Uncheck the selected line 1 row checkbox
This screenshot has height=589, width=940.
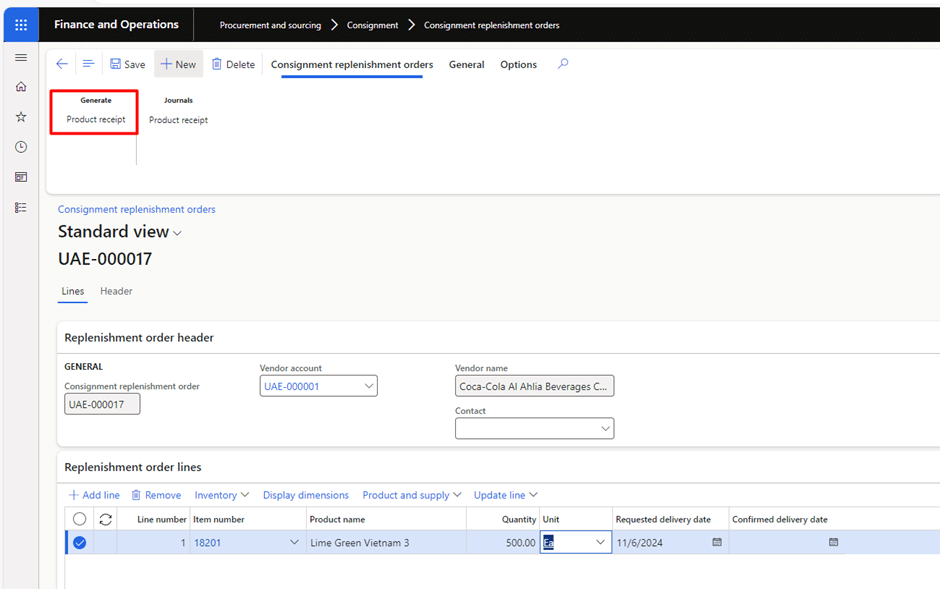(79, 543)
